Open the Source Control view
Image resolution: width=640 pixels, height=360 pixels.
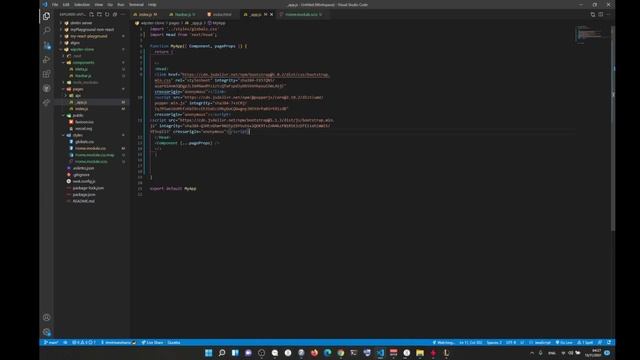click(47, 45)
